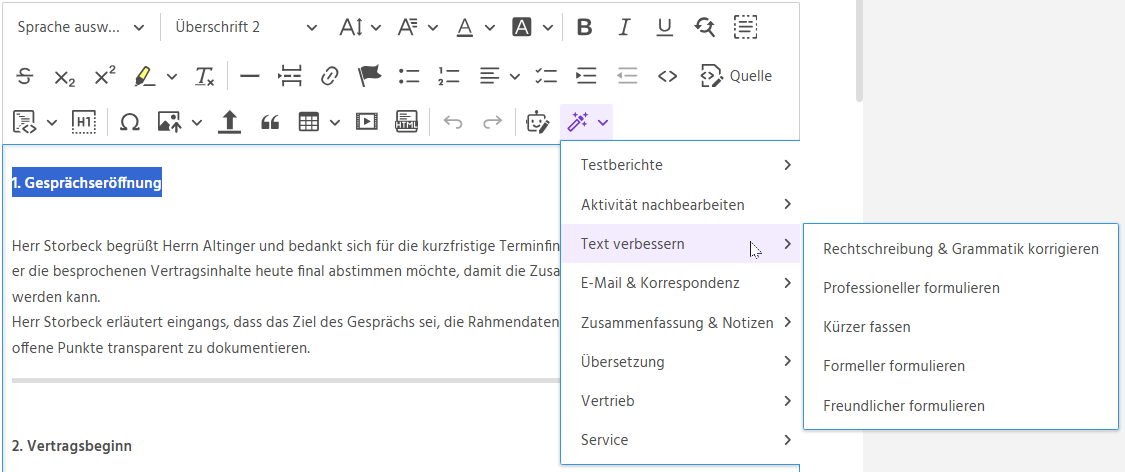The width and height of the screenshot is (1125, 472).
Task: Click the flag anchor icon
Action: [369, 76]
